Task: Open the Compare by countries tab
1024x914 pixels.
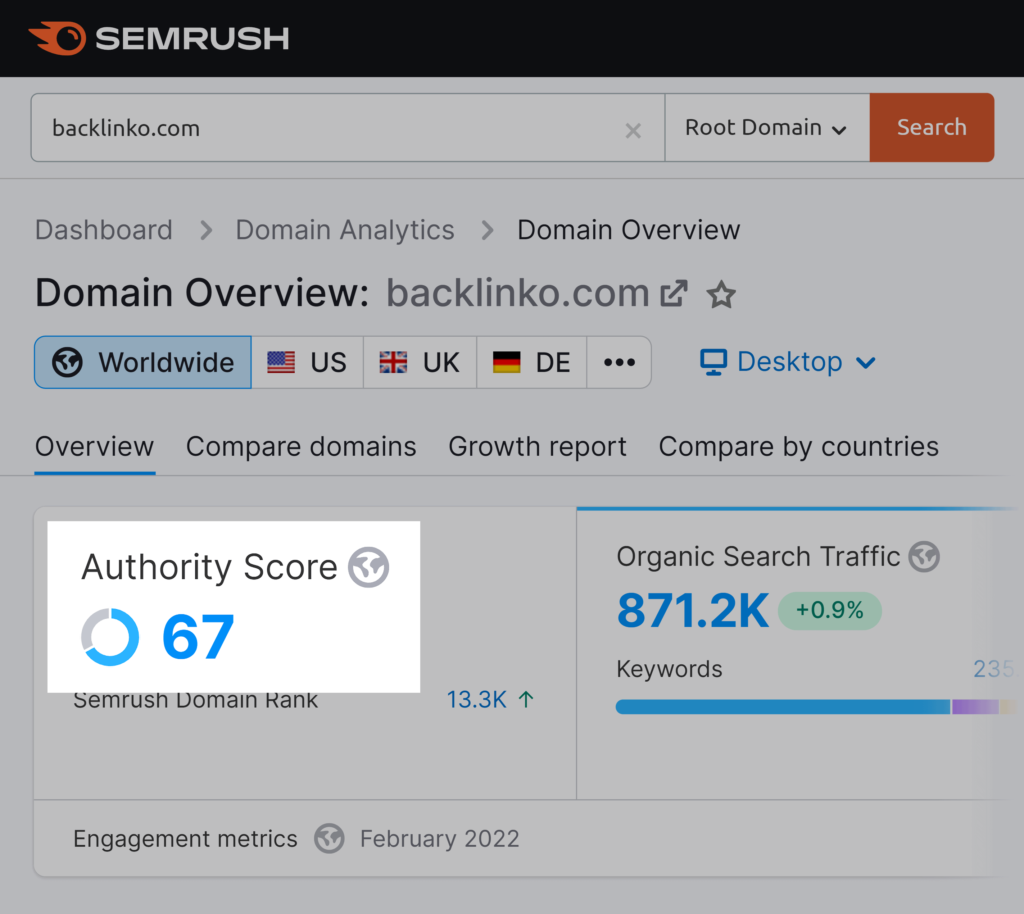Action: 798,447
